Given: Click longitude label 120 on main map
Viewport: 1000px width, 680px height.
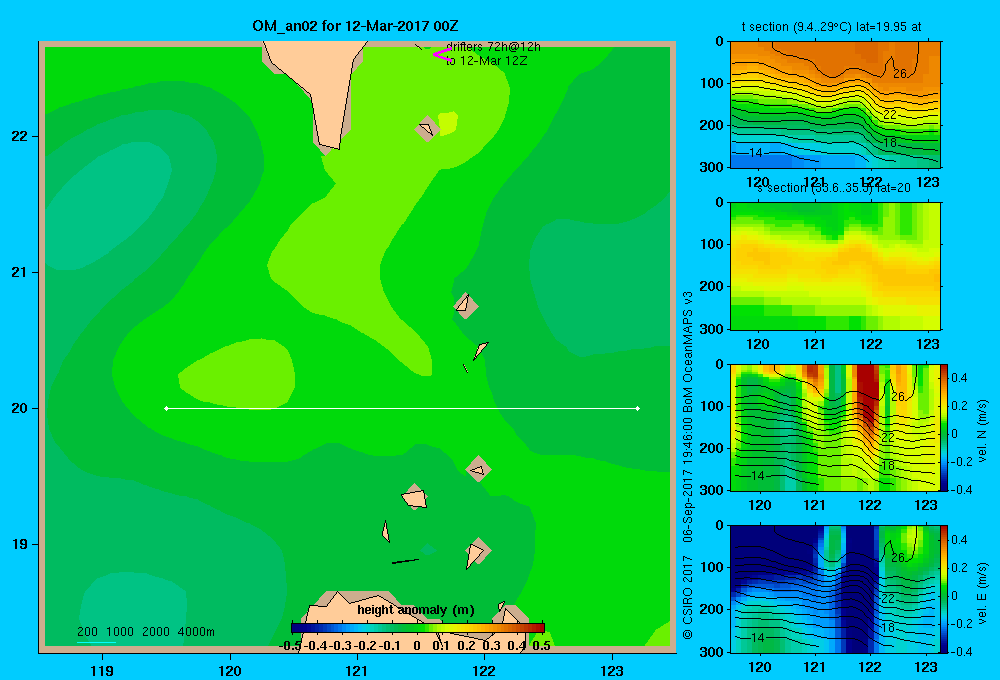Looking at the screenshot, I should (230, 670).
